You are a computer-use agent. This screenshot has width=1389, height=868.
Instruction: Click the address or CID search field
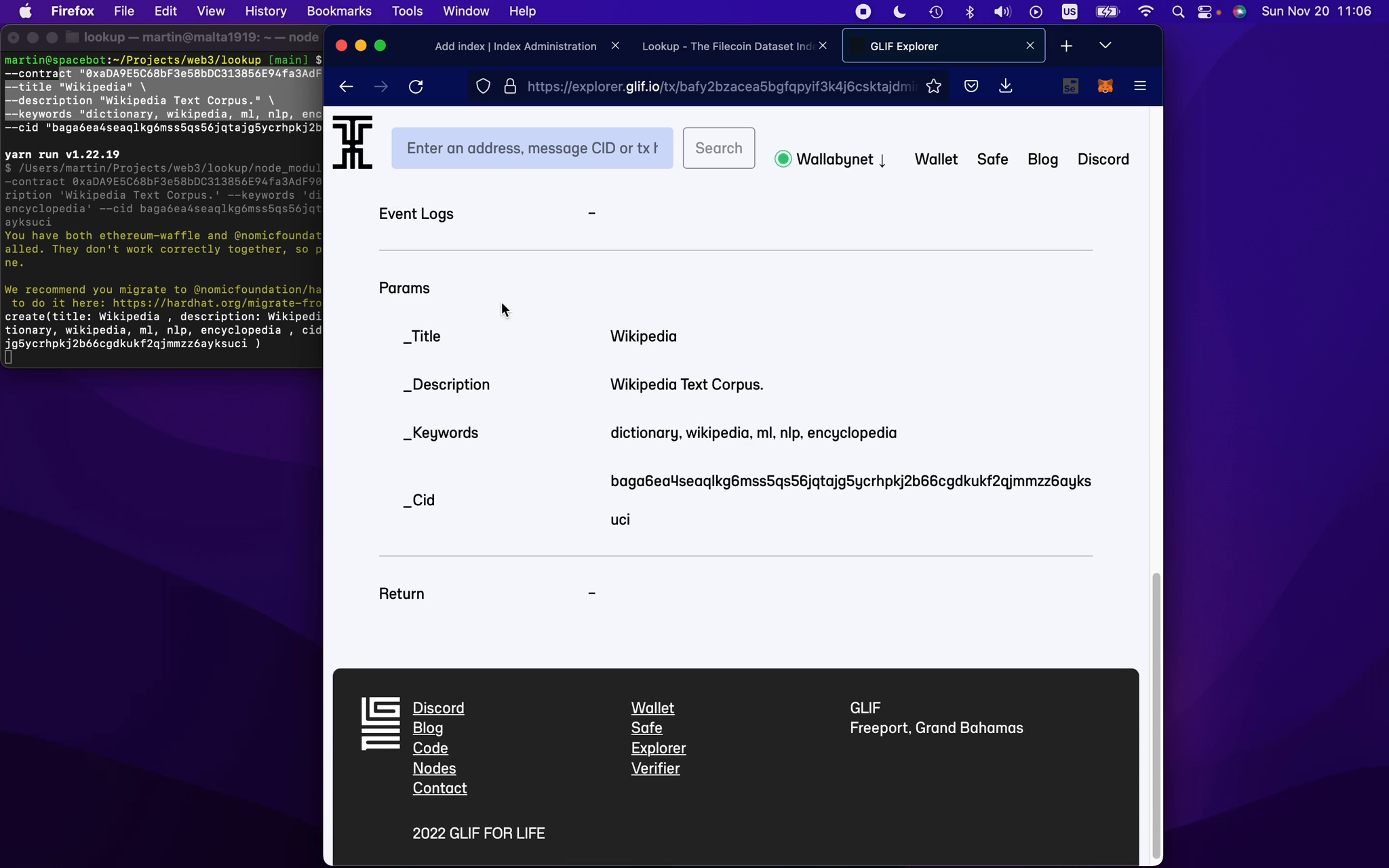pyautogui.click(x=532, y=148)
